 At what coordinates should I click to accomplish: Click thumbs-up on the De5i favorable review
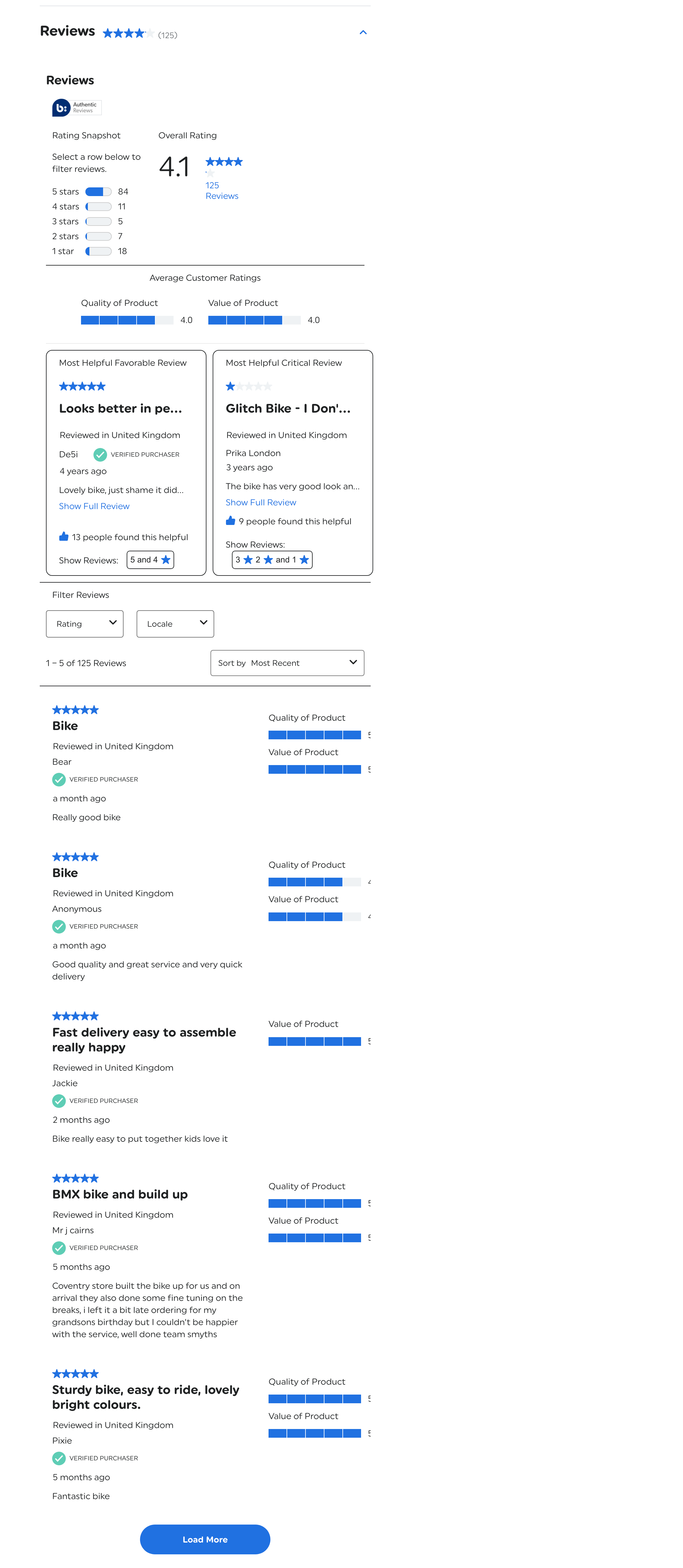click(63, 536)
